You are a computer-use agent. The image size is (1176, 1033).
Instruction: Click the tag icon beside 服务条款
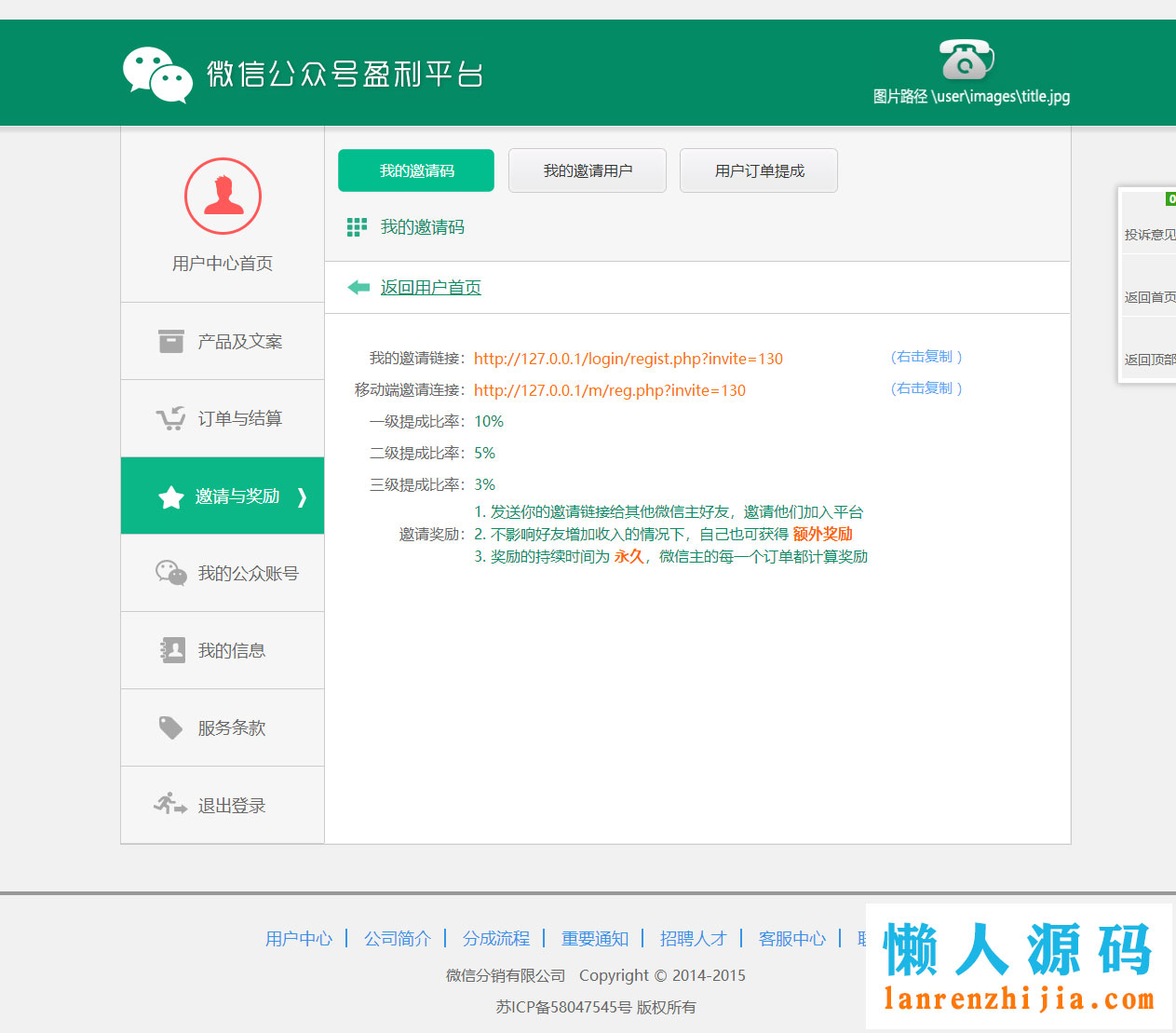click(x=171, y=727)
